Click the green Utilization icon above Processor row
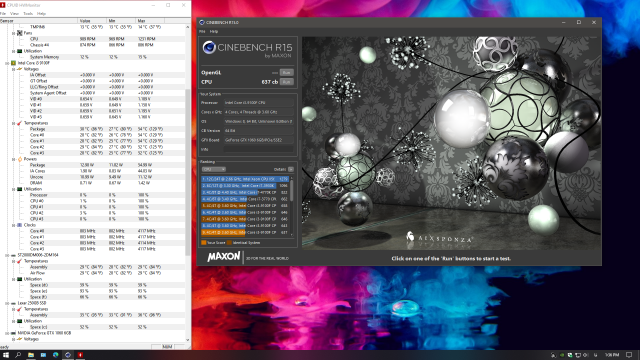The width and height of the screenshot is (640, 360). click(19, 189)
